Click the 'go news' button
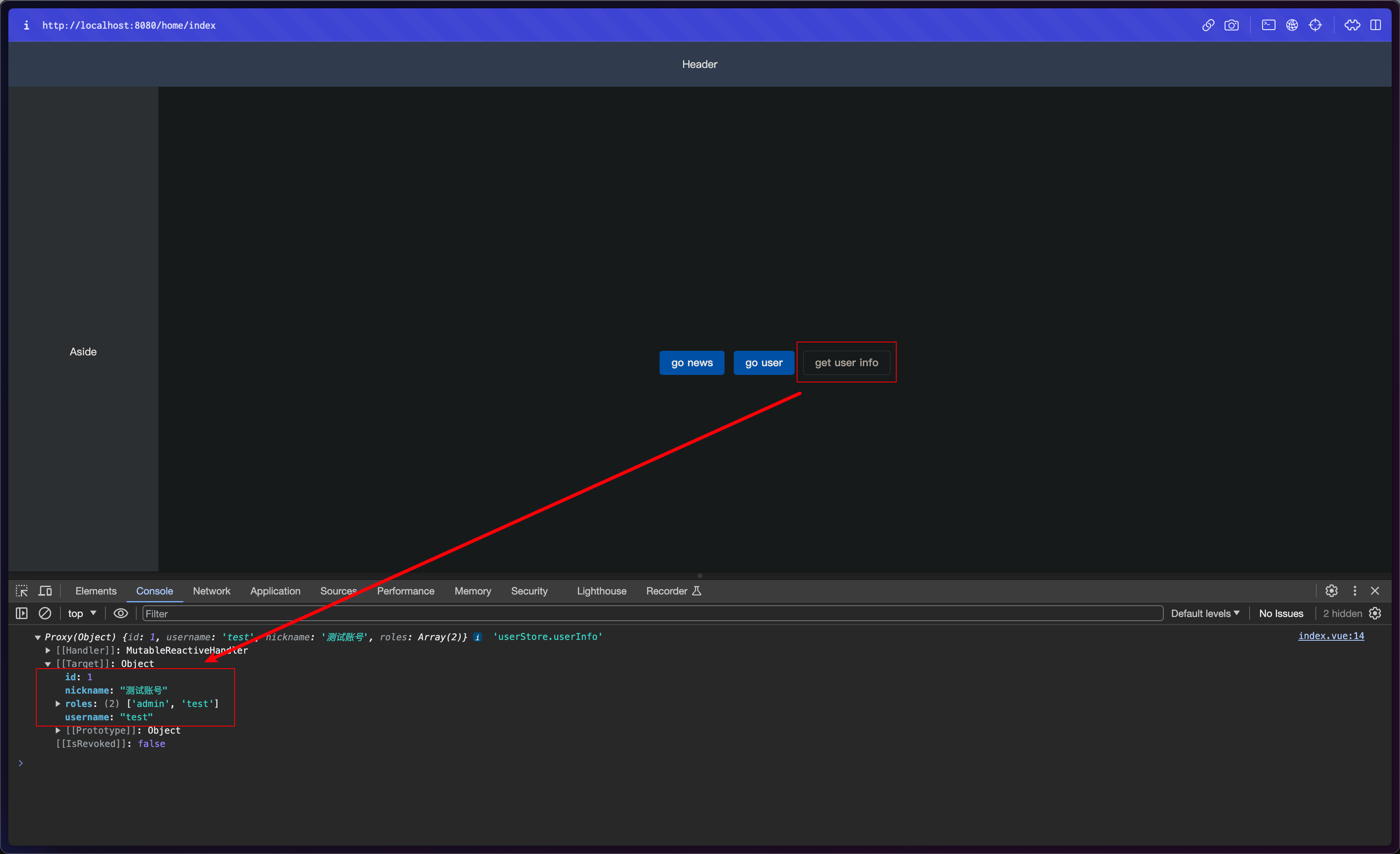This screenshot has width=1400, height=854. 692,362
